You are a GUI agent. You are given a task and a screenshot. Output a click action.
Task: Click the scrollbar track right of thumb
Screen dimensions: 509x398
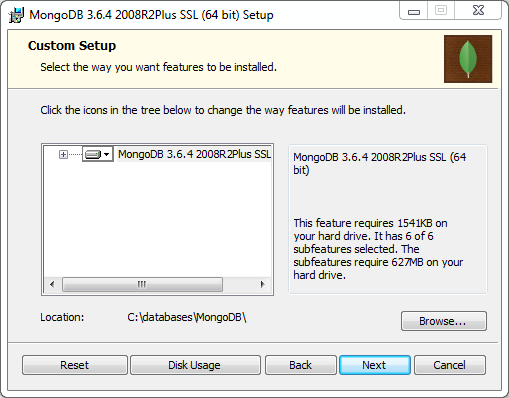click(239, 284)
